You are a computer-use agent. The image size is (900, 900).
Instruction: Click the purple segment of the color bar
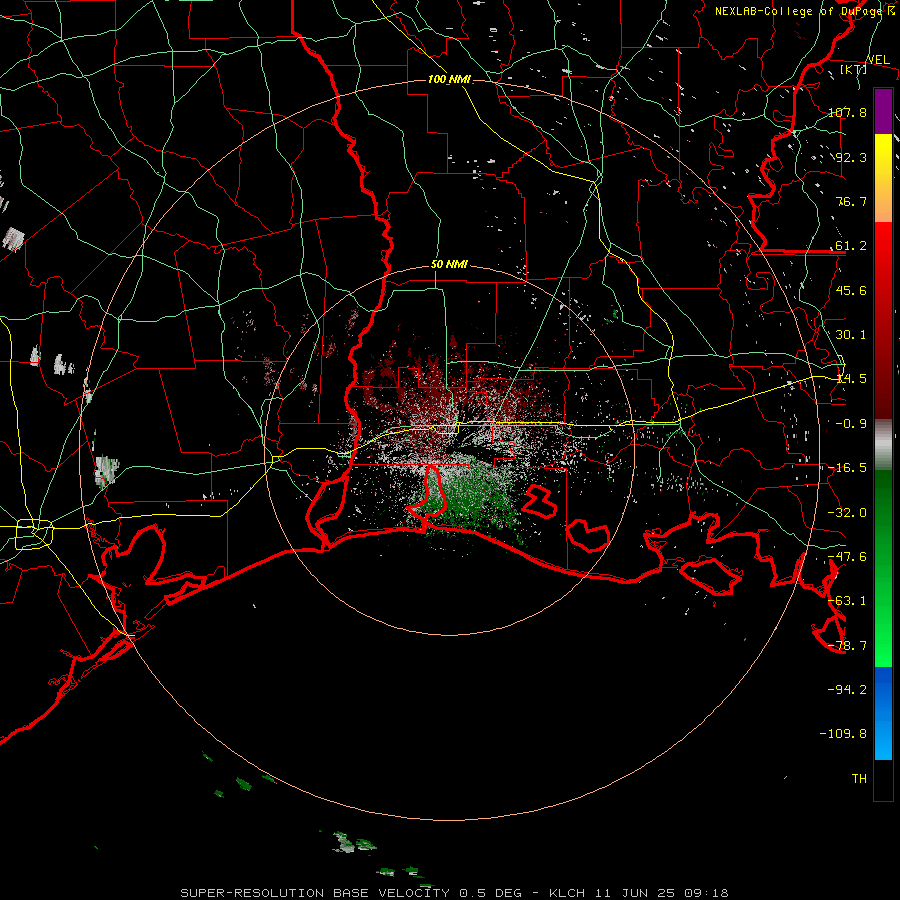(883, 111)
